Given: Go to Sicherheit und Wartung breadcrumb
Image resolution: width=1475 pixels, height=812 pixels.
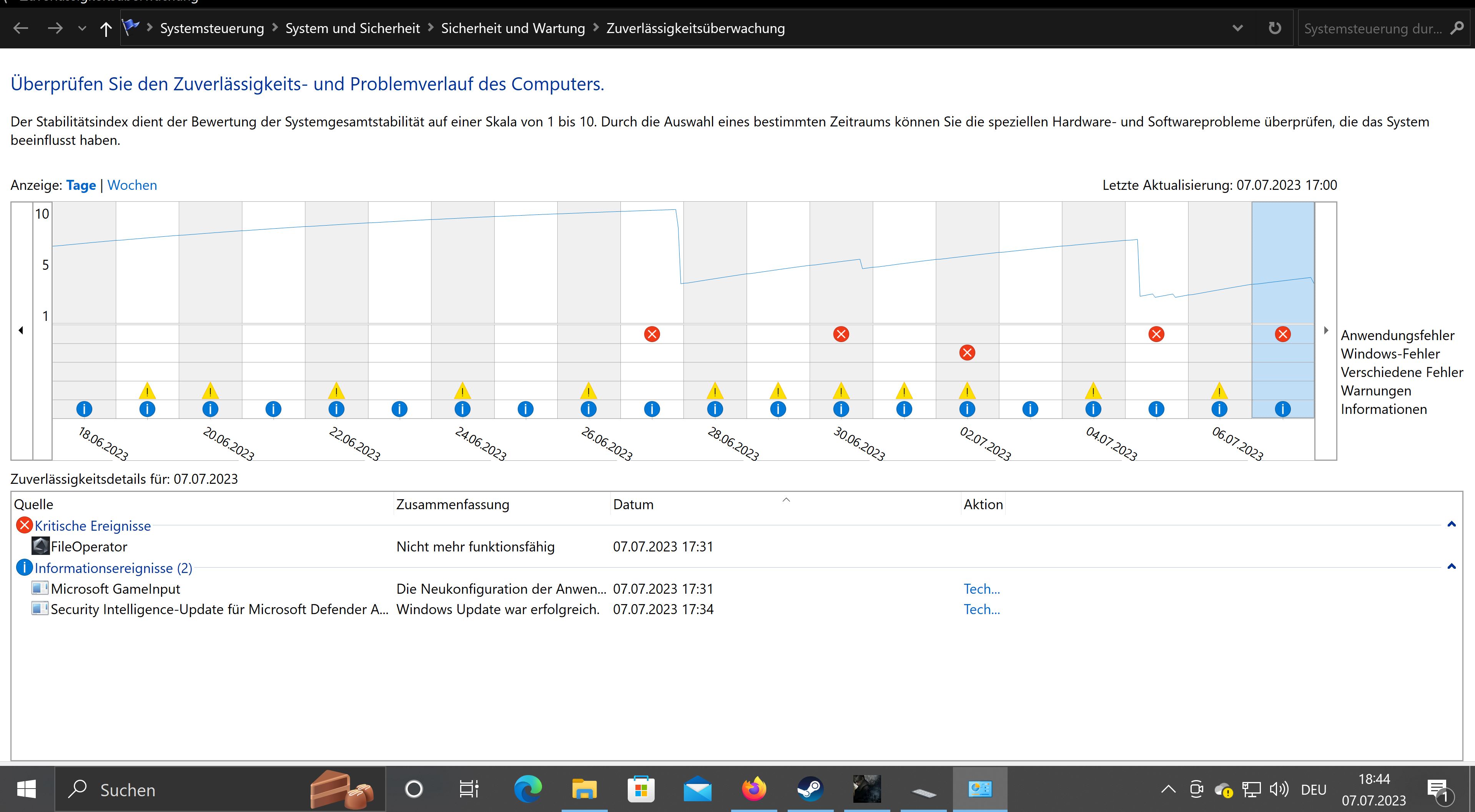Looking at the screenshot, I should pos(512,28).
